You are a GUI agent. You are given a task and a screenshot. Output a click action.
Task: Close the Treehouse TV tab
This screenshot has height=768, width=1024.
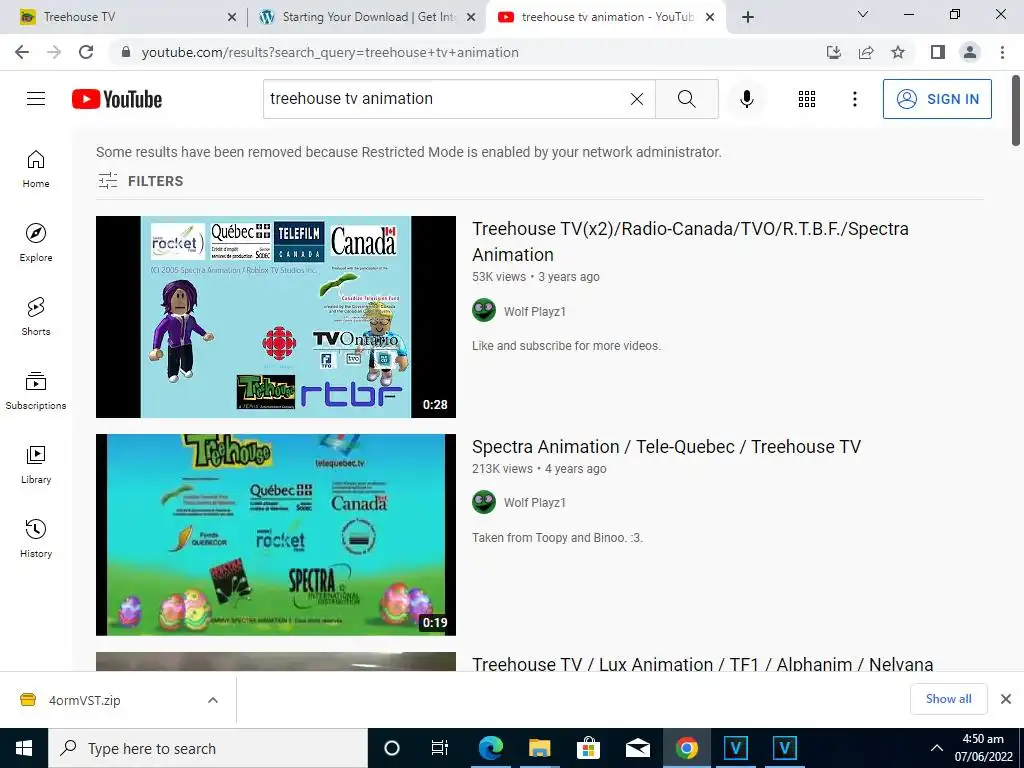click(x=232, y=18)
